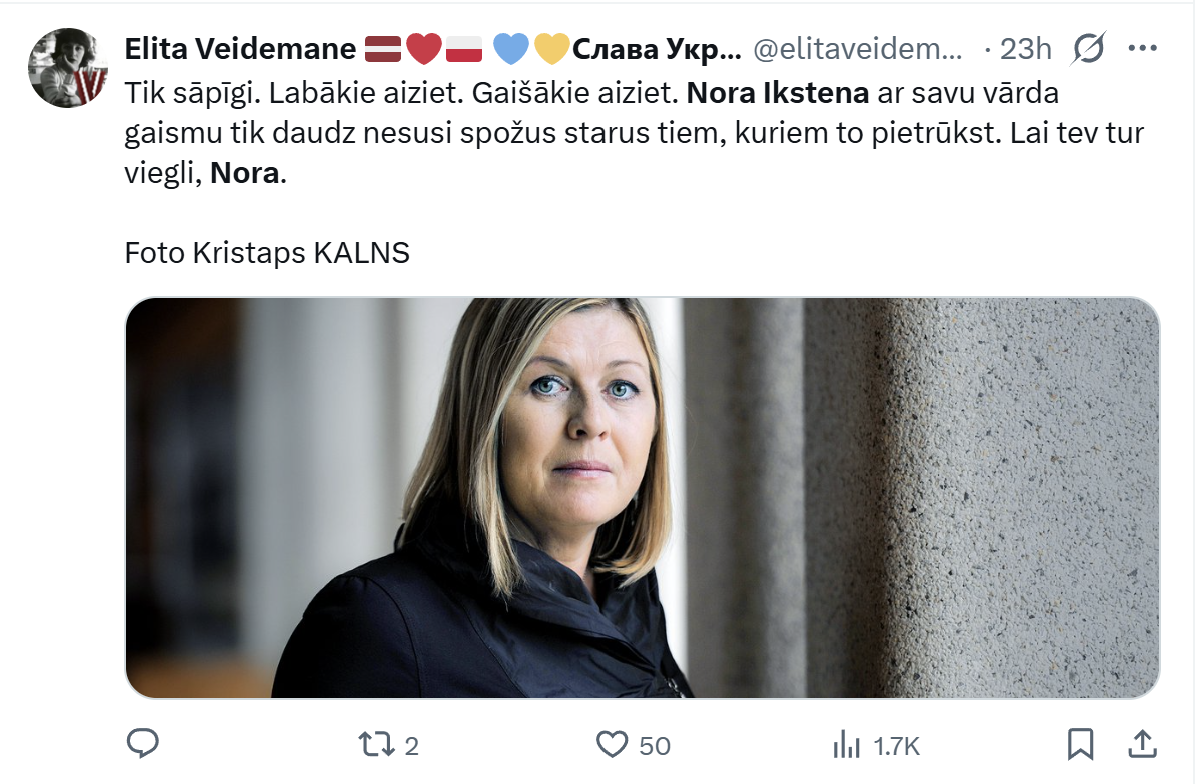Click the Grok explain icon beside timestamp

tap(1088, 48)
